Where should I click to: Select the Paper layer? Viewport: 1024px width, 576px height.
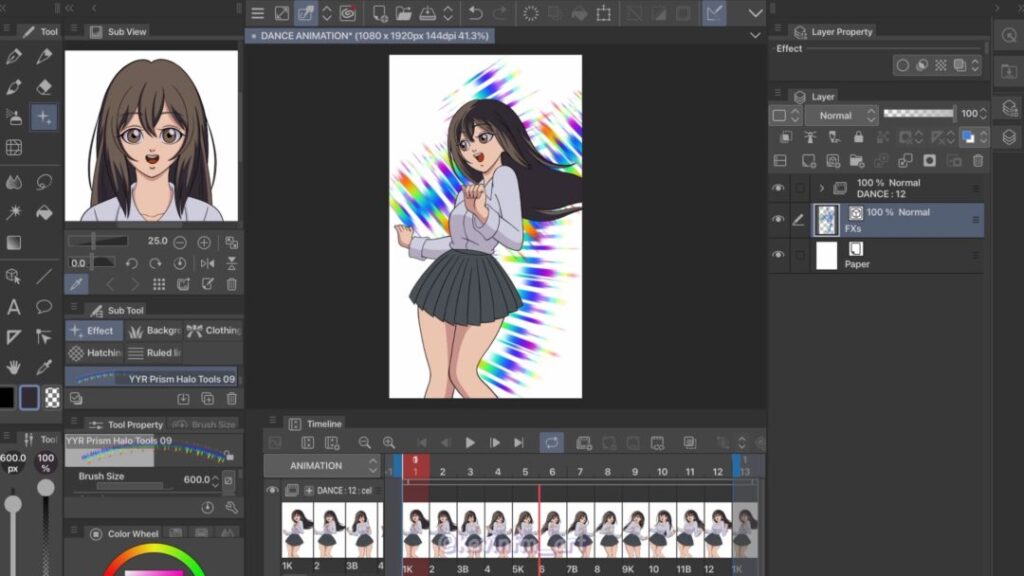(x=897, y=255)
